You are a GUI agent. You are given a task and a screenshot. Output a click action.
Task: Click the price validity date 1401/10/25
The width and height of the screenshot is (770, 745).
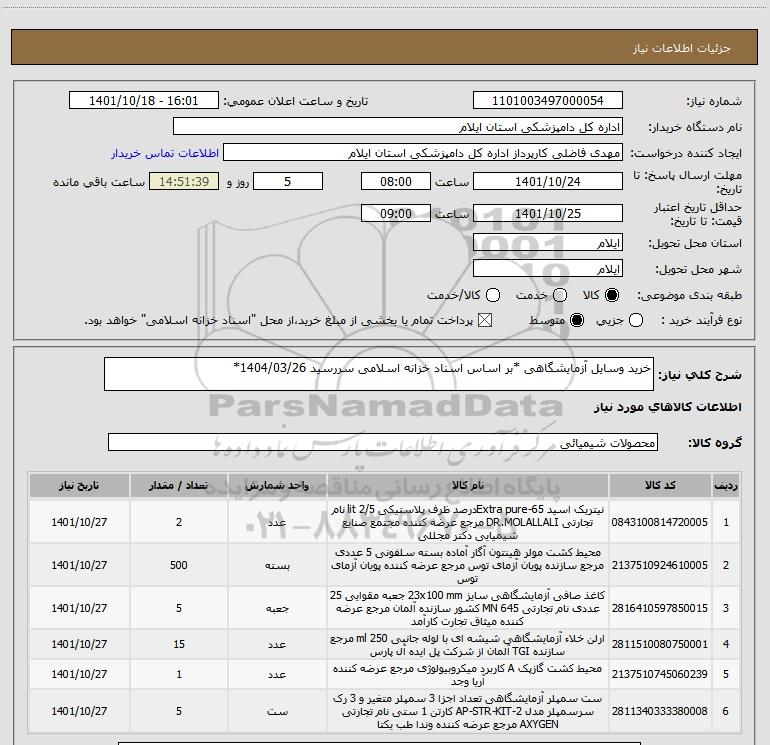[x=548, y=213]
